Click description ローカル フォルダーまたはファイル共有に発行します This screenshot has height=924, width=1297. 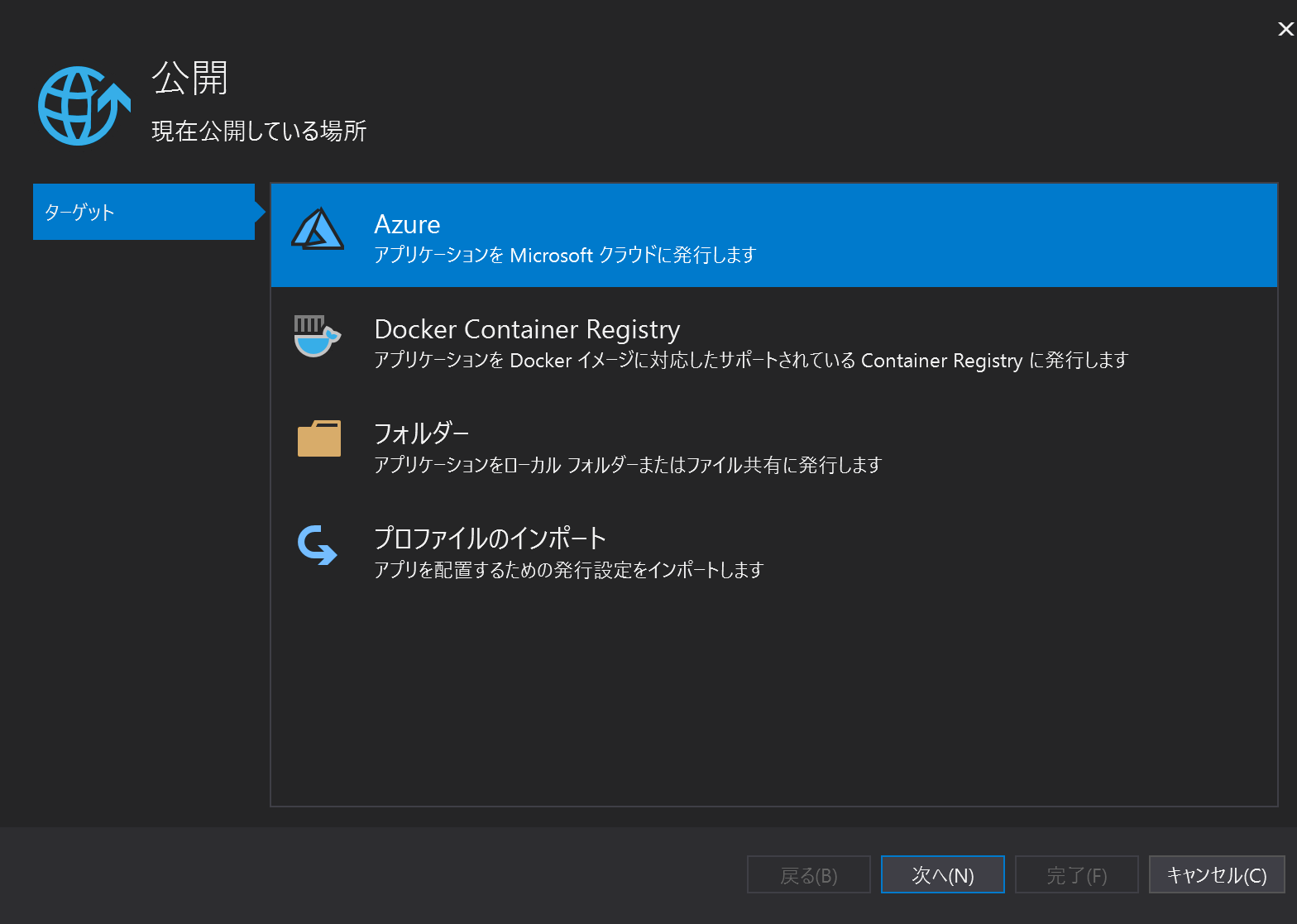(x=628, y=465)
